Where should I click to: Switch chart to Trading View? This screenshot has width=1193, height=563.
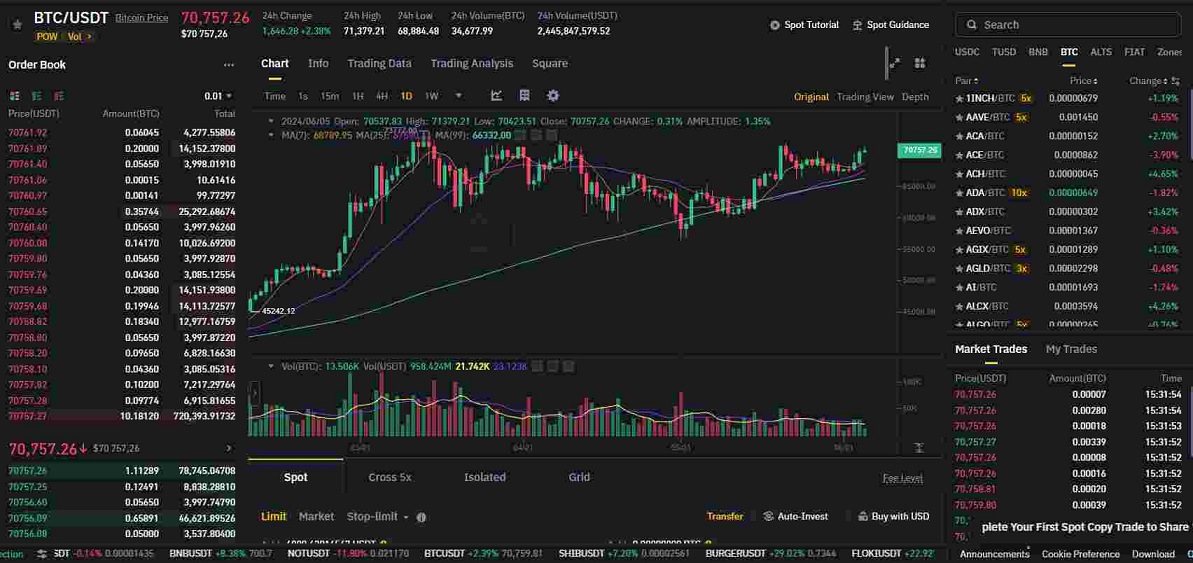coord(865,97)
